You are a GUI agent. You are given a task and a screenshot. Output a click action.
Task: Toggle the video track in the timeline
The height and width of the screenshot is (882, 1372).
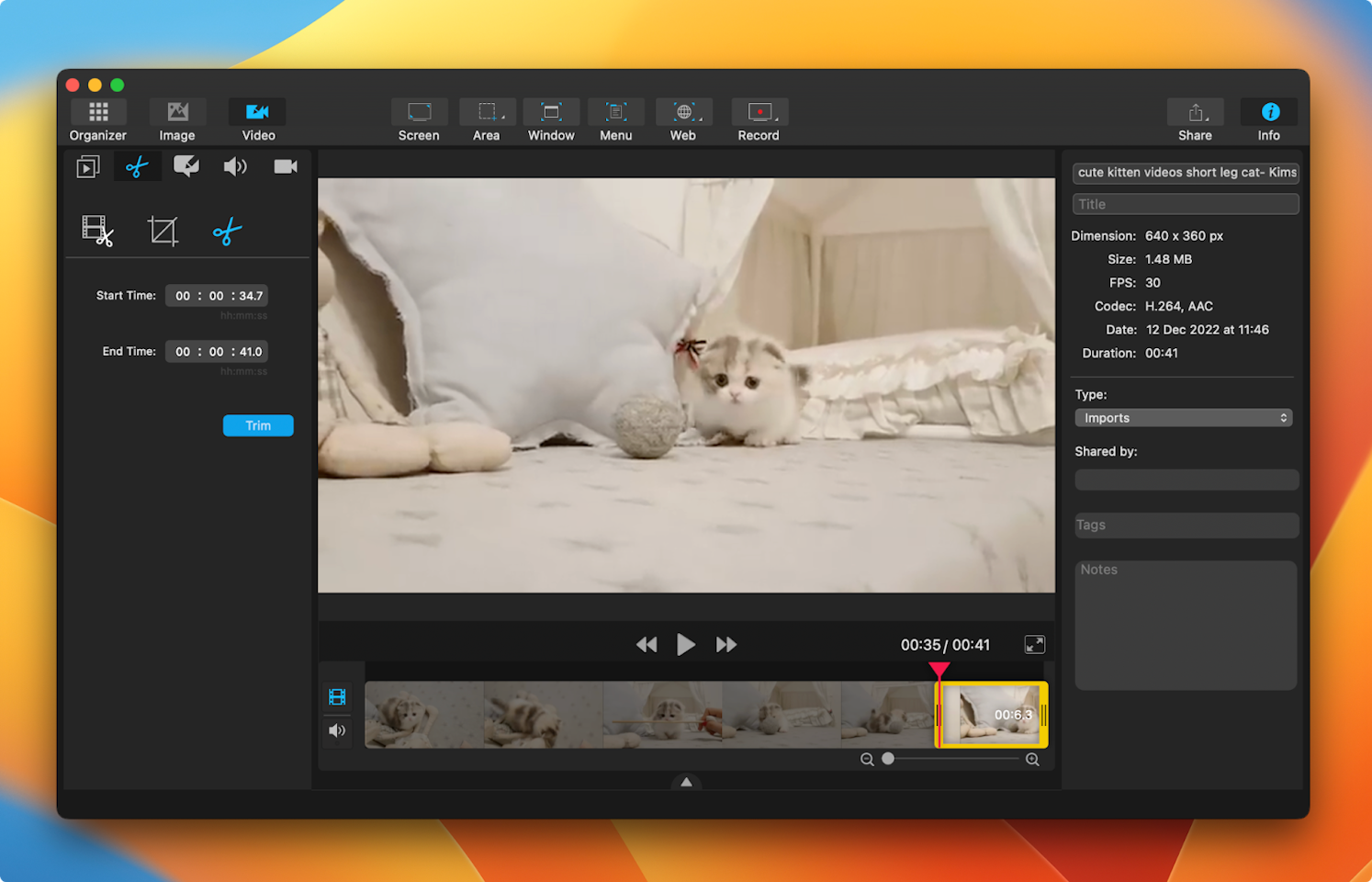[337, 695]
